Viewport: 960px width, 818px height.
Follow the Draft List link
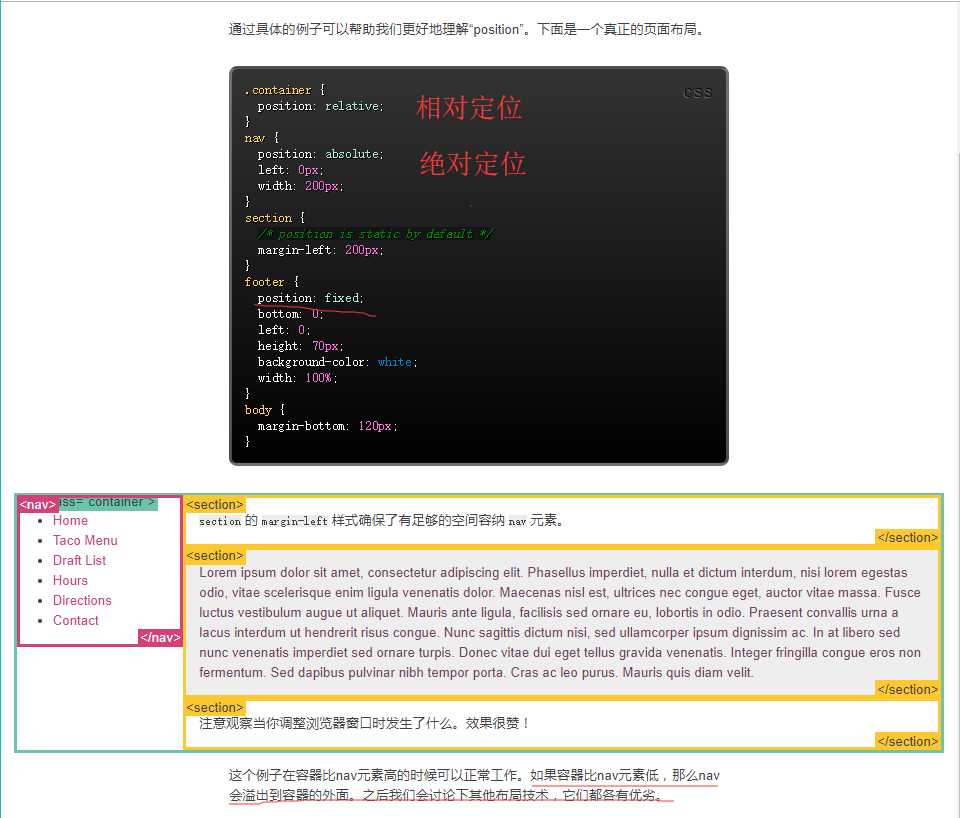tap(79, 560)
